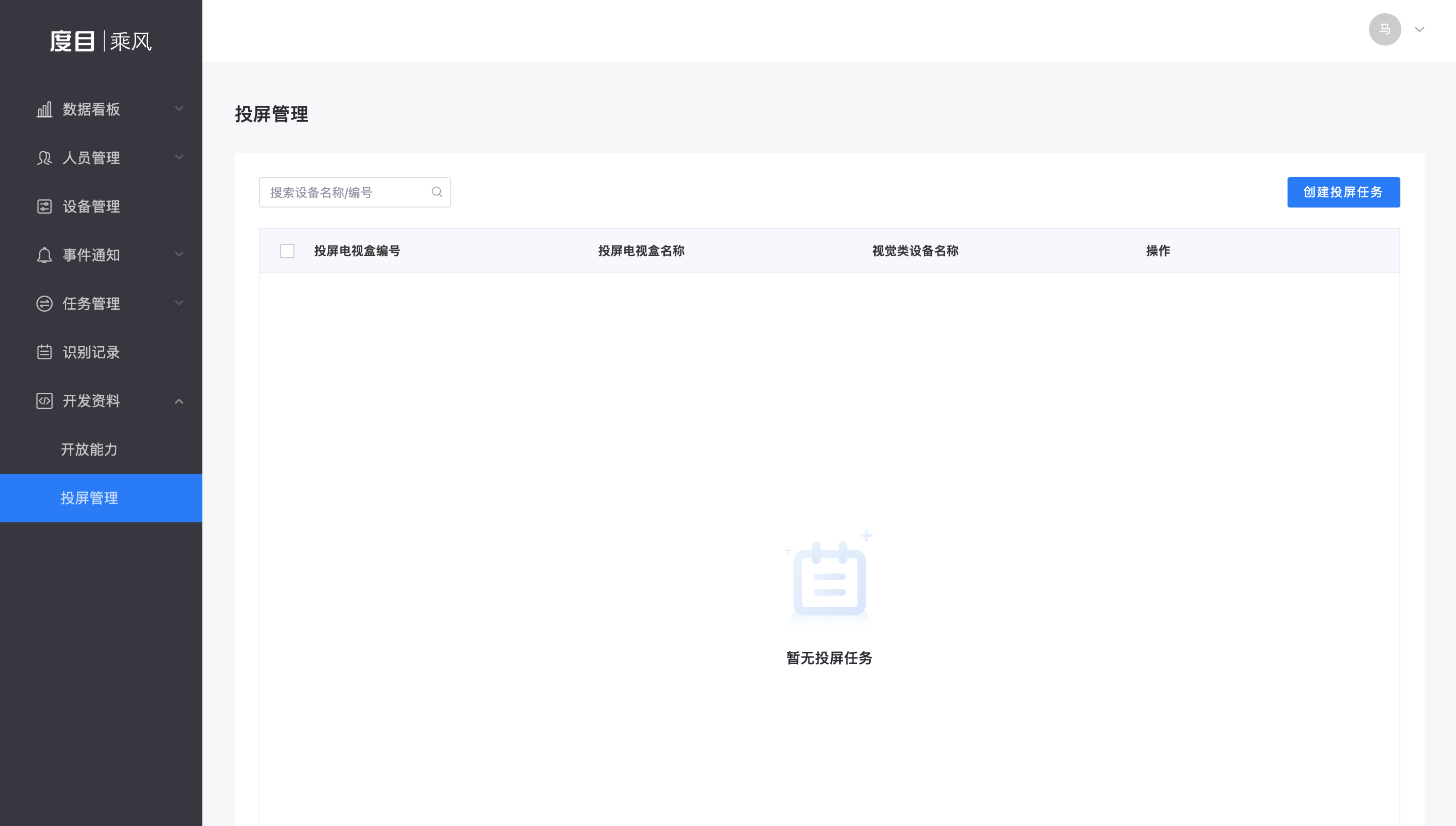Click the 操作 column header

[x=1158, y=251]
